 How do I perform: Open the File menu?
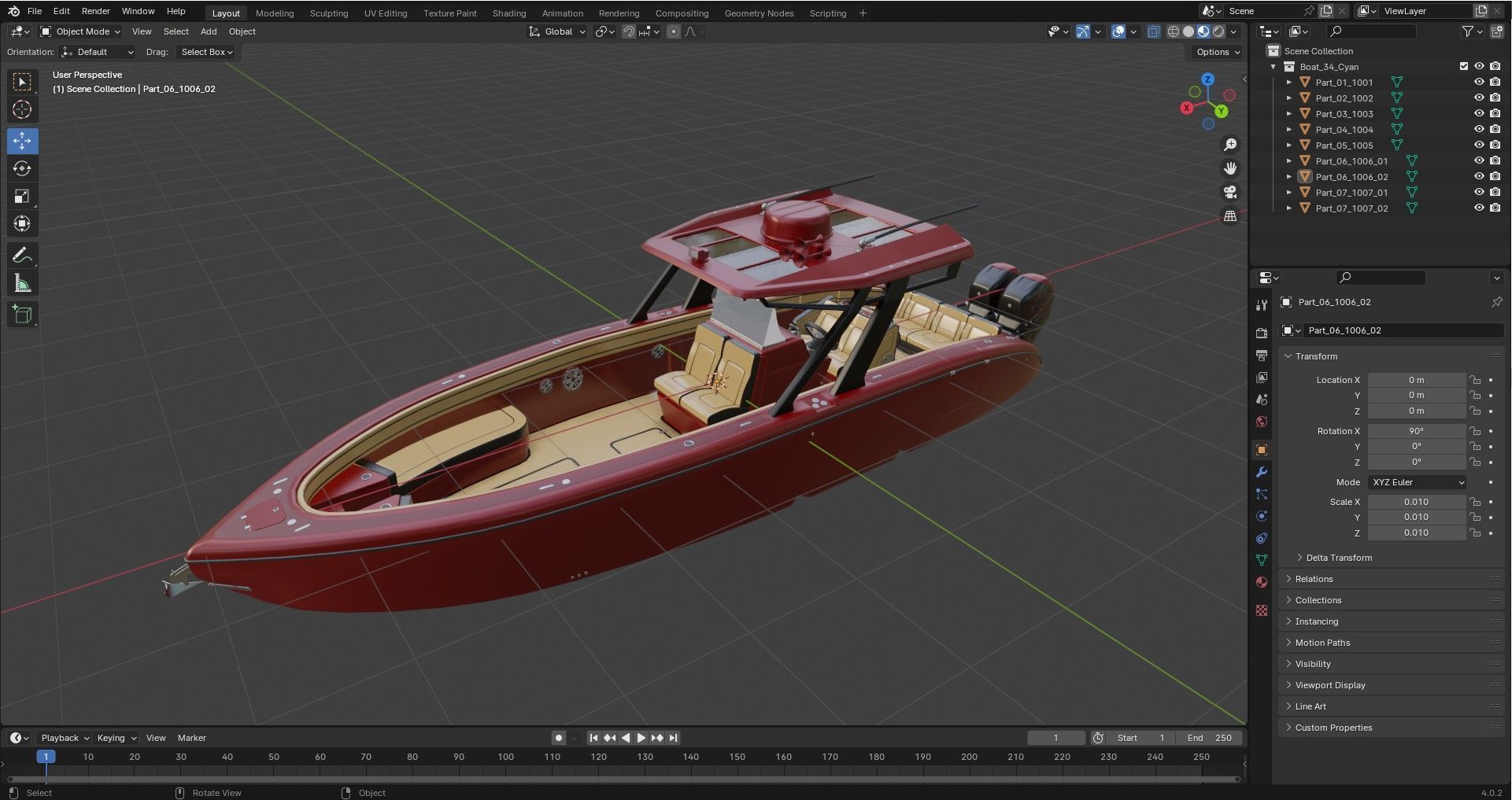click(x=35, y=11)
